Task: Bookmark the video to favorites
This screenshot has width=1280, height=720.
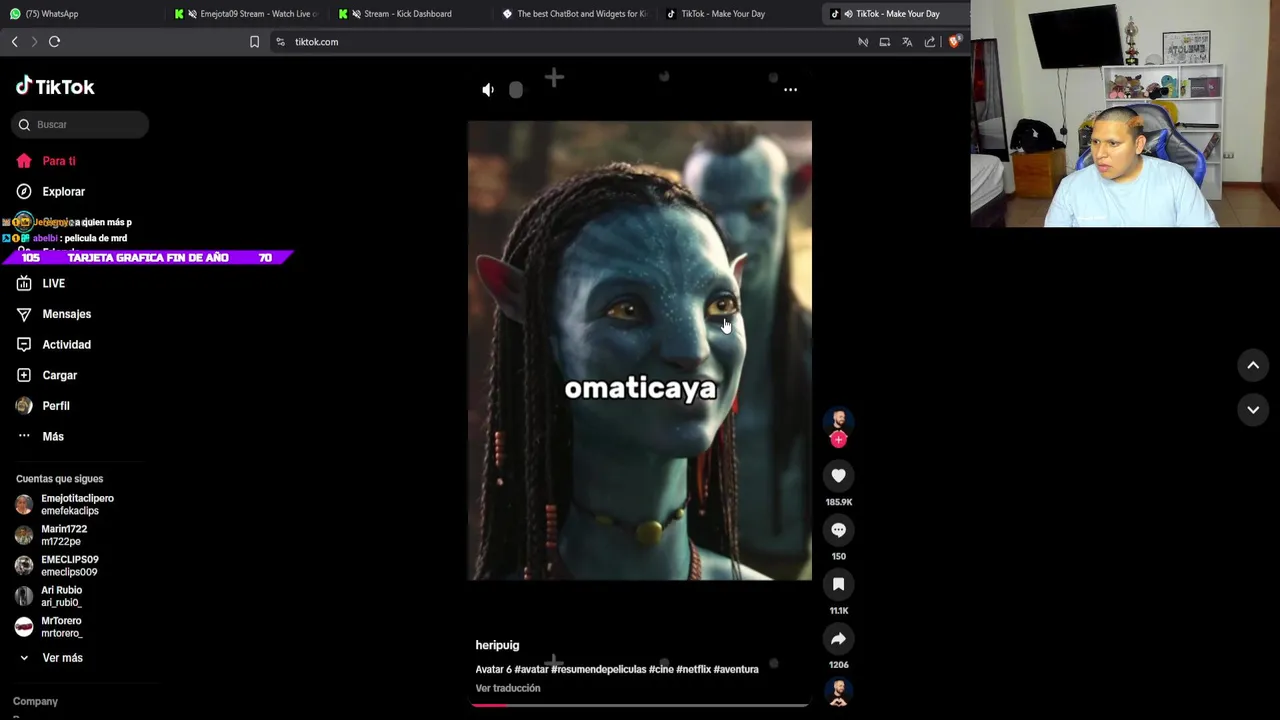Action: pos(838,584)
